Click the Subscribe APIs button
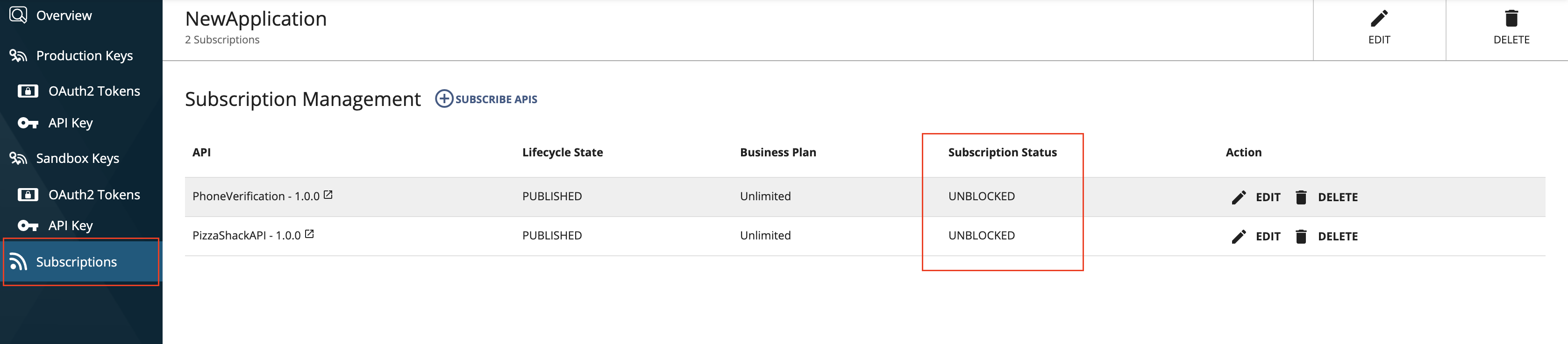Screen dimensions: 1568x344 [x=495, y=100]
